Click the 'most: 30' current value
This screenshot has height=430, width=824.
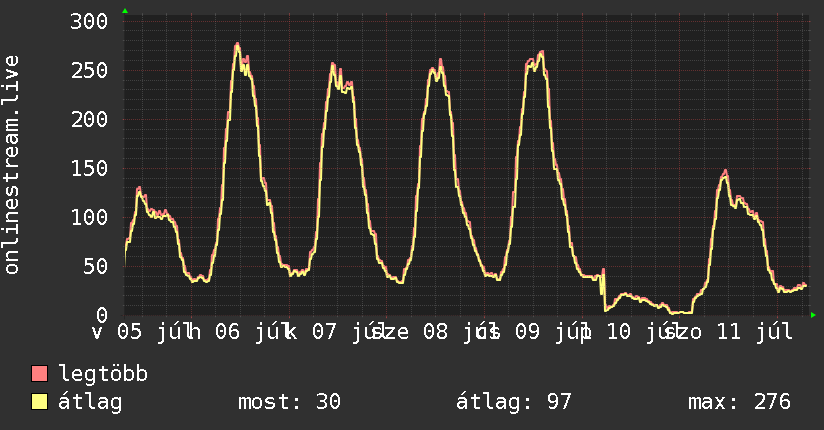(290, 402)
